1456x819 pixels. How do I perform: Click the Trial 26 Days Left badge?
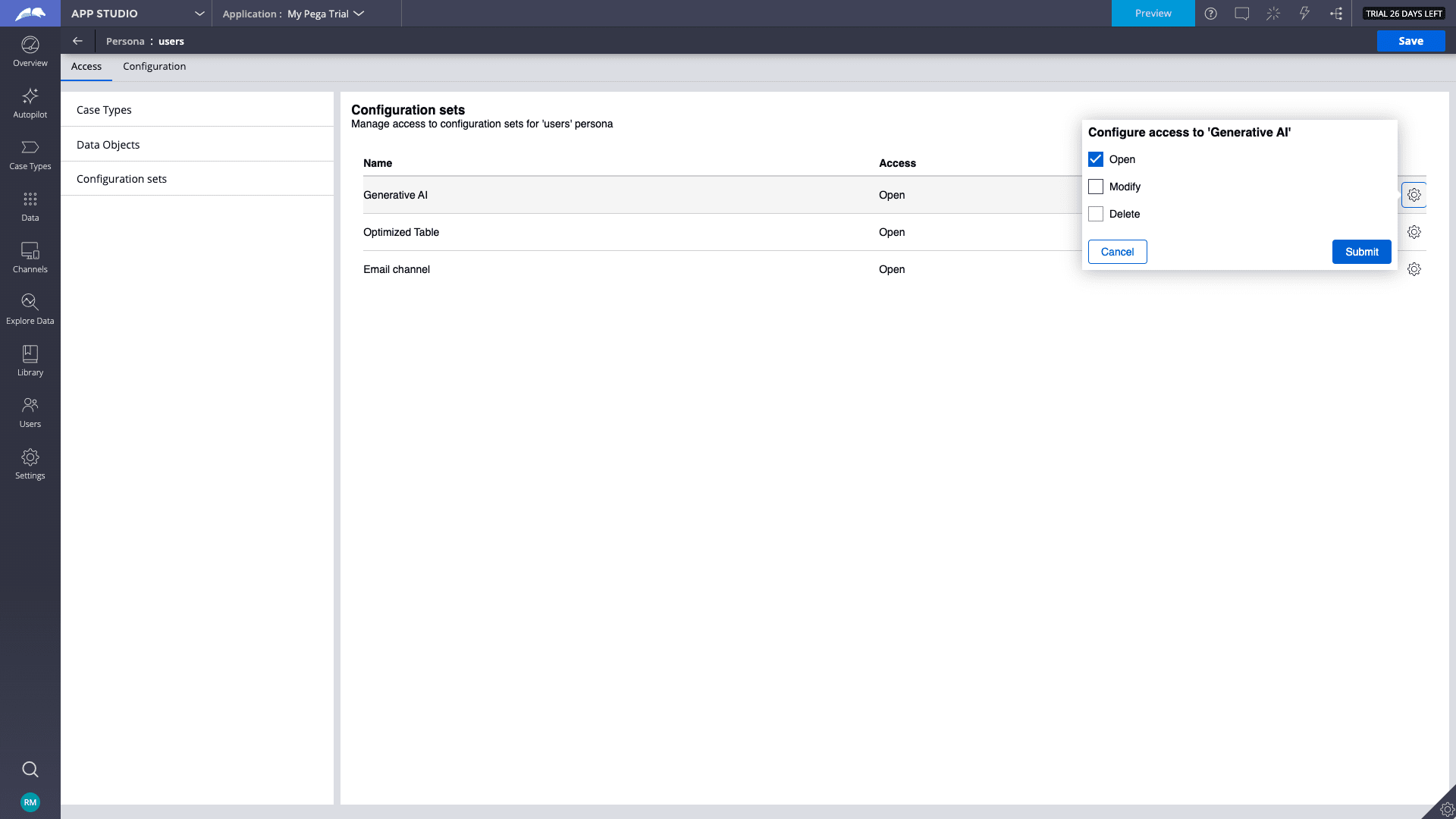(1404, 14)
